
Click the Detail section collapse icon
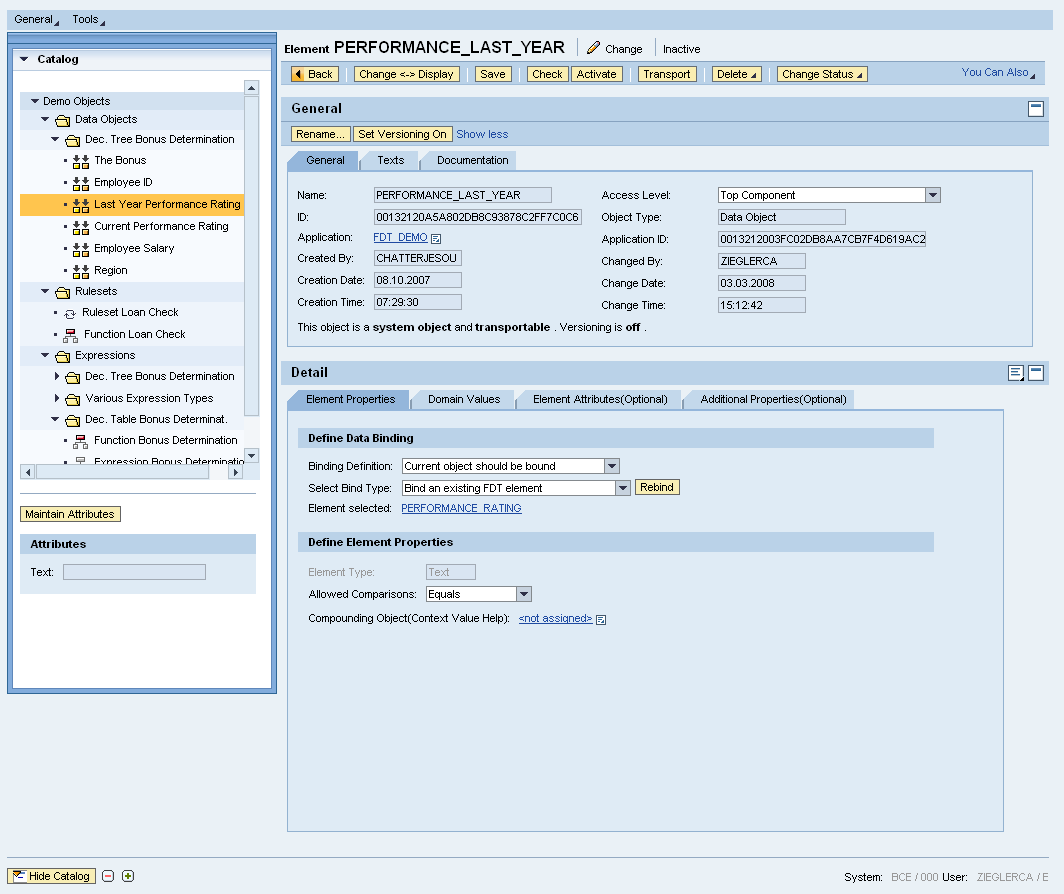point(1036,373)
